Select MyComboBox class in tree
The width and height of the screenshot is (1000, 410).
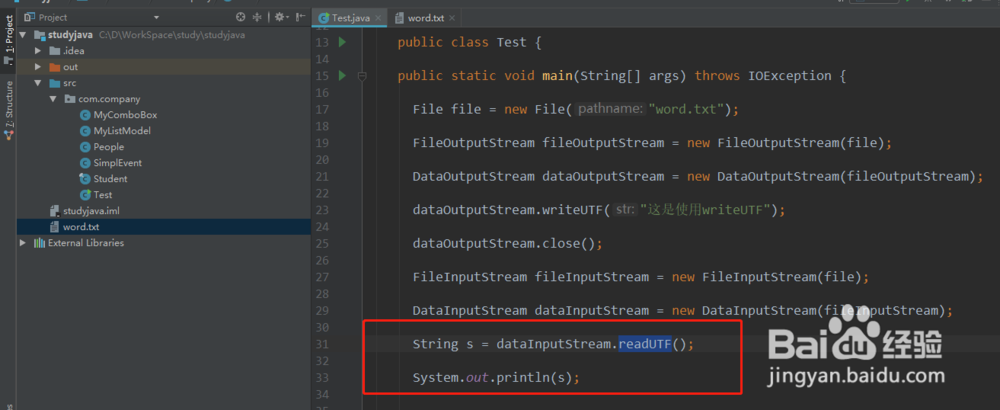[x=125, y=115]
